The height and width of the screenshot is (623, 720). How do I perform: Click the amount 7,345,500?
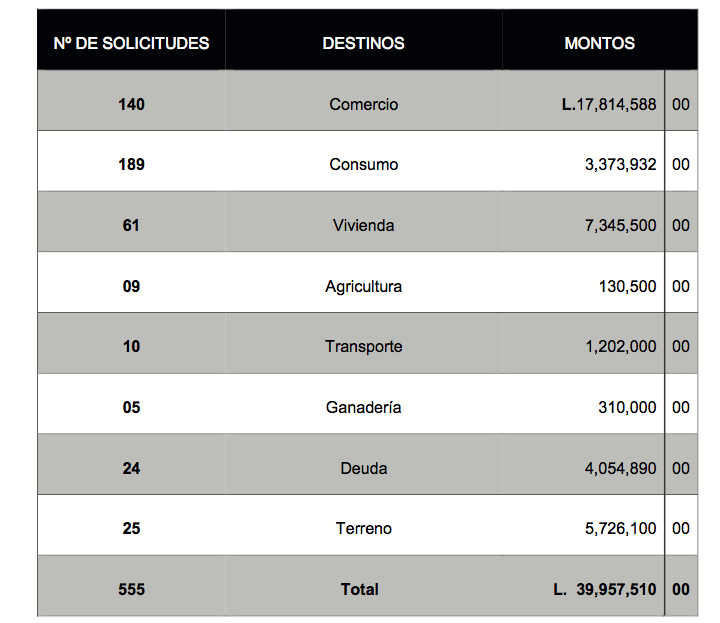click(620, 225)
